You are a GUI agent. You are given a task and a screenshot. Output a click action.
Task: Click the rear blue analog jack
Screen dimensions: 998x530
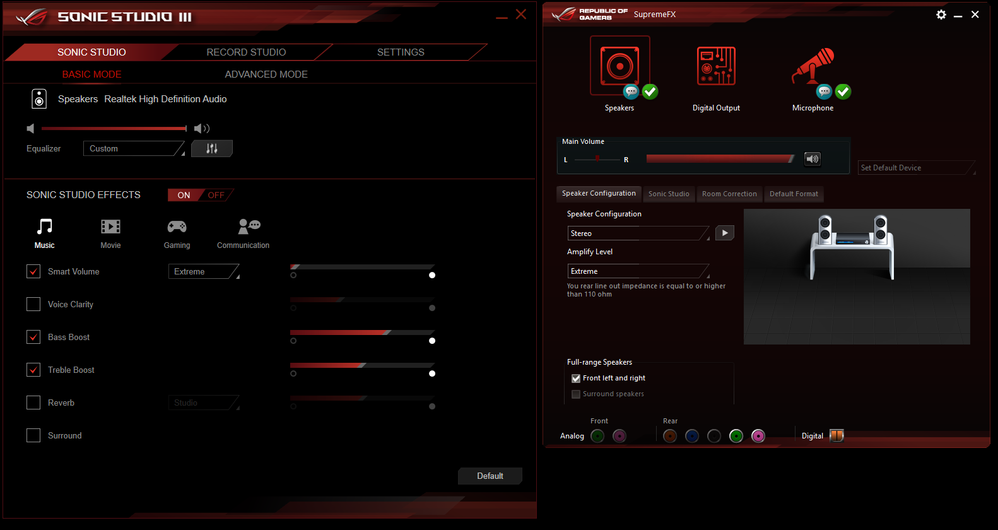692,436
